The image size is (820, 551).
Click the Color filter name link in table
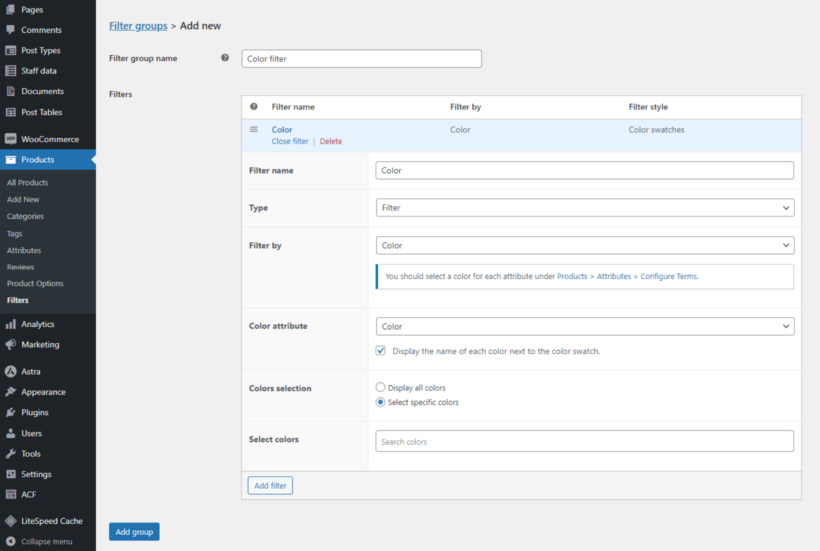click(282, 130)
